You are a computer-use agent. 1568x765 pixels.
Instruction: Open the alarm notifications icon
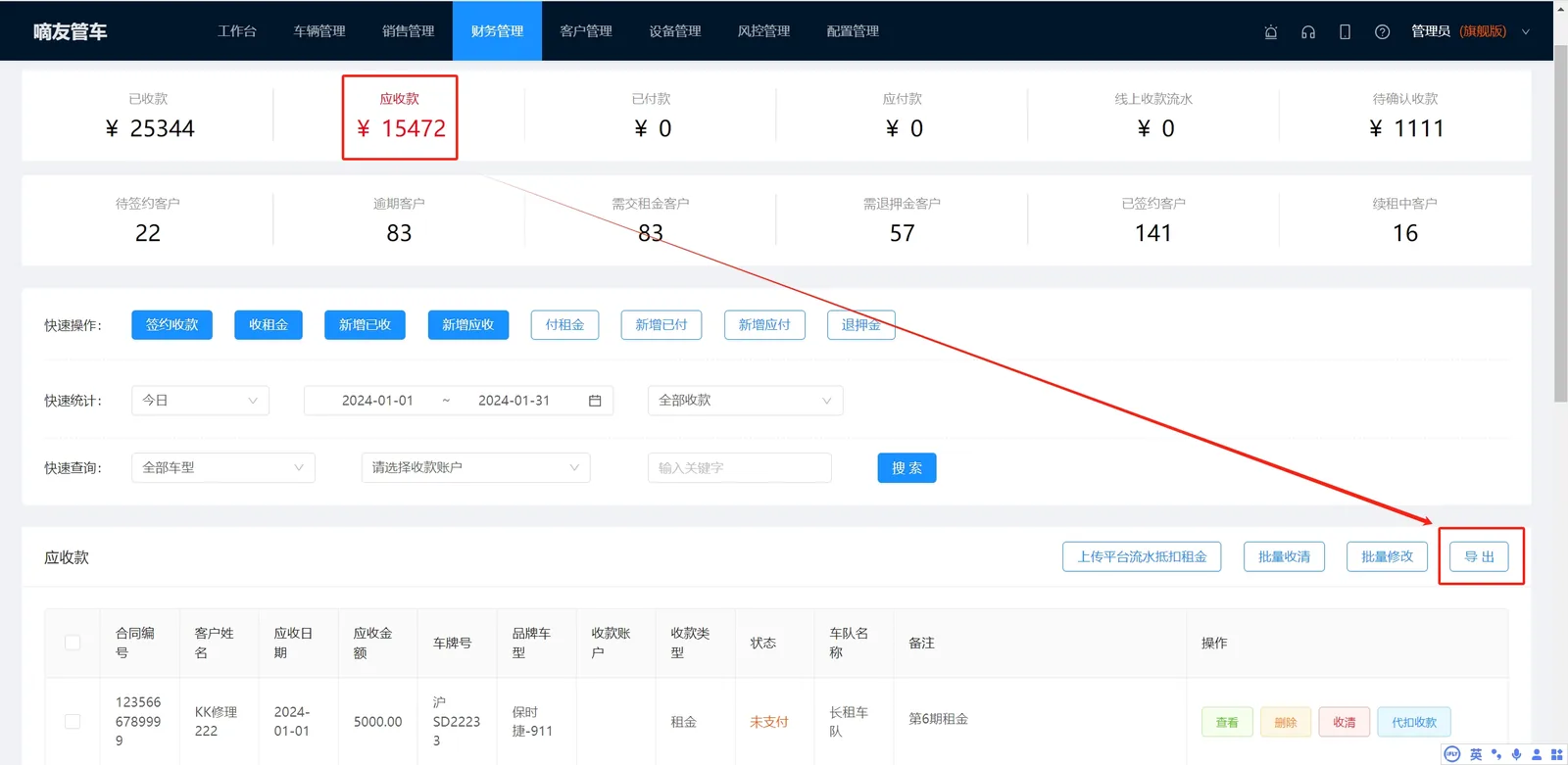(1271, 31)
